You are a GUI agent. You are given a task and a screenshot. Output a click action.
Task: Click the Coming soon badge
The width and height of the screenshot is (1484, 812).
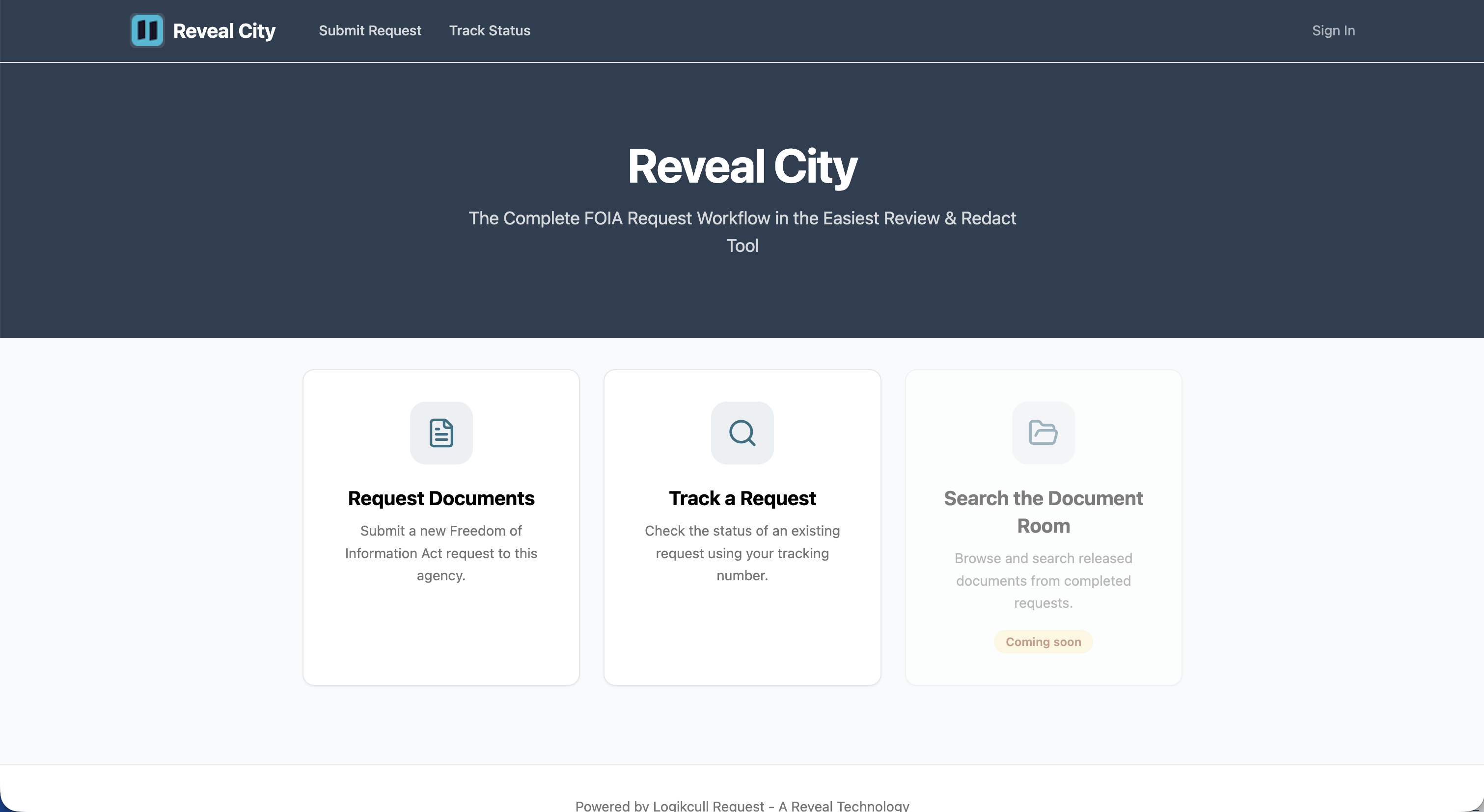pos(1044,642)
